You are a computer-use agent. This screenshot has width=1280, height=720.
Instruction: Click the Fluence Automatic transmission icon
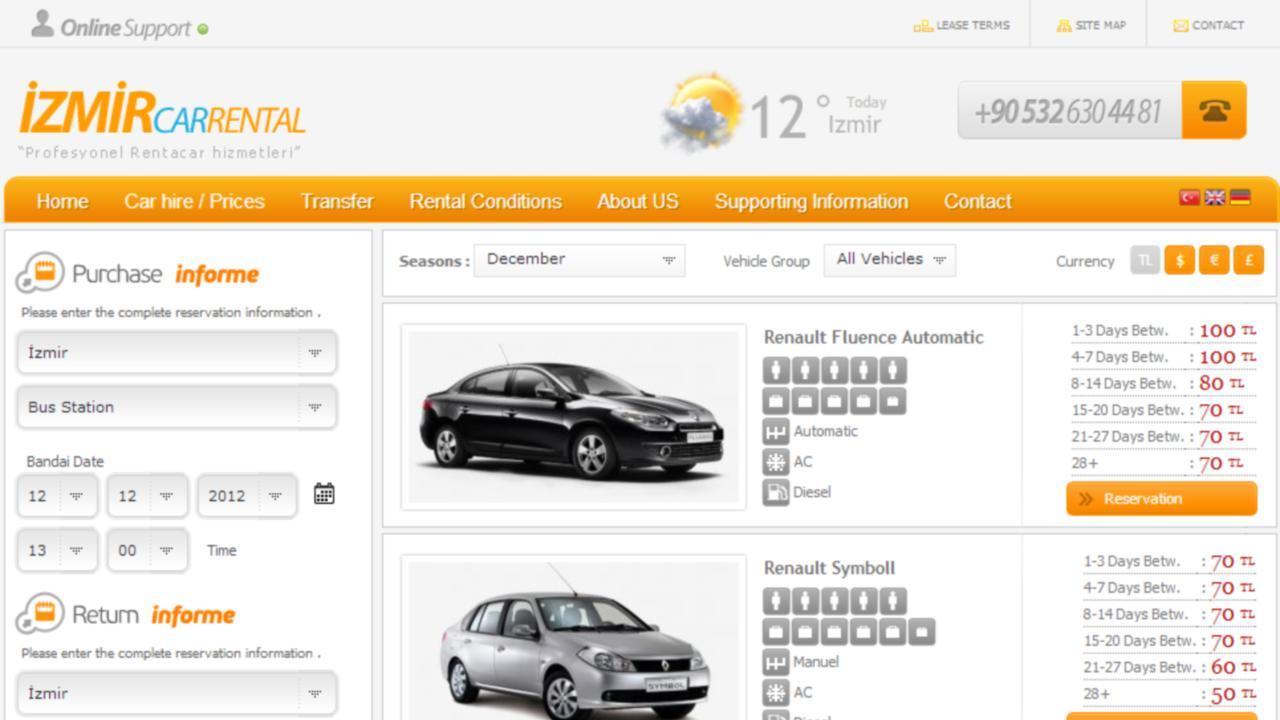(x=776, y=432)
